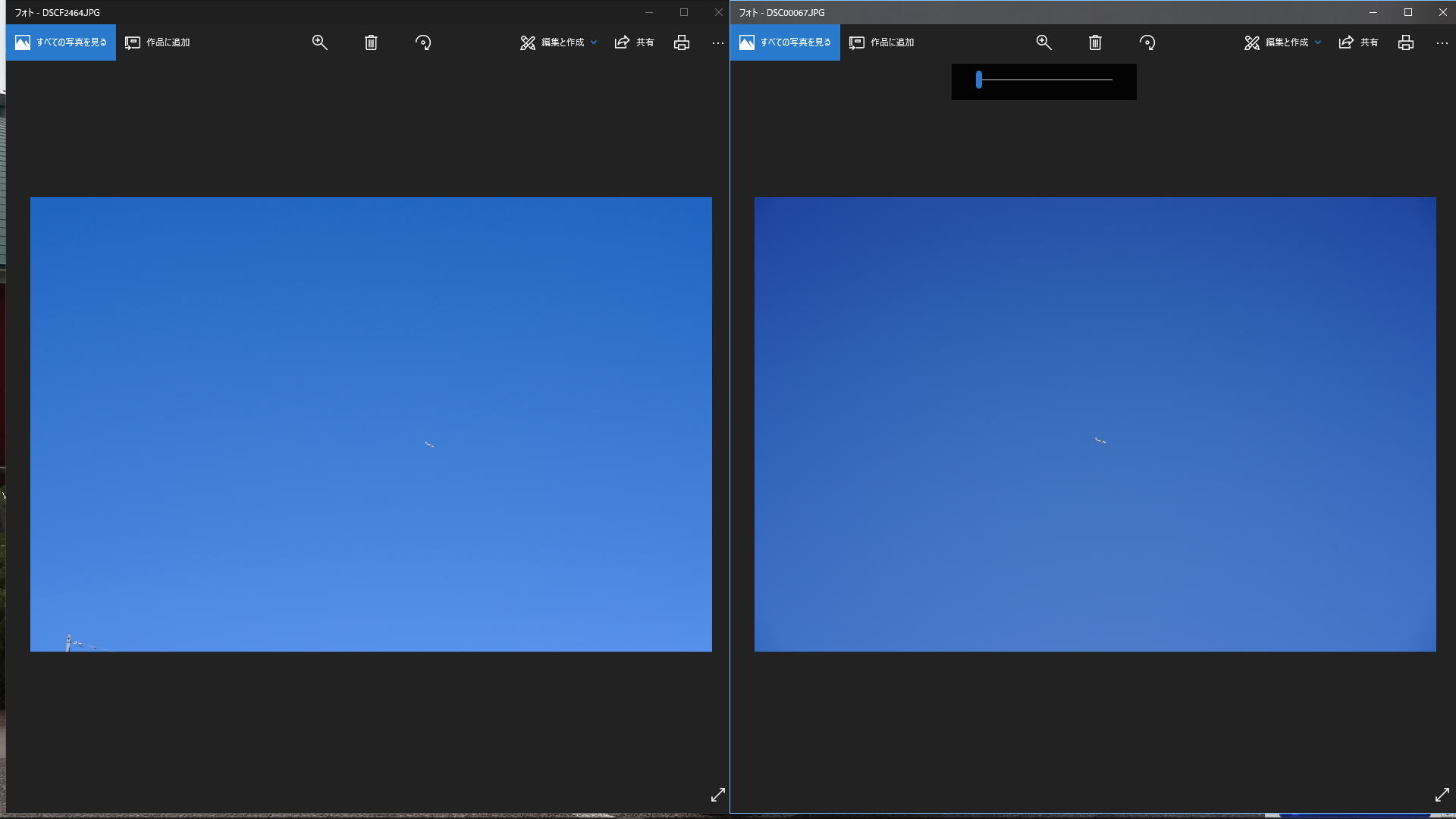Screen dimensions: 1456x819
Task: Click すべての写真を見る in DSC00067.JPG window
Action: (785, 42)
